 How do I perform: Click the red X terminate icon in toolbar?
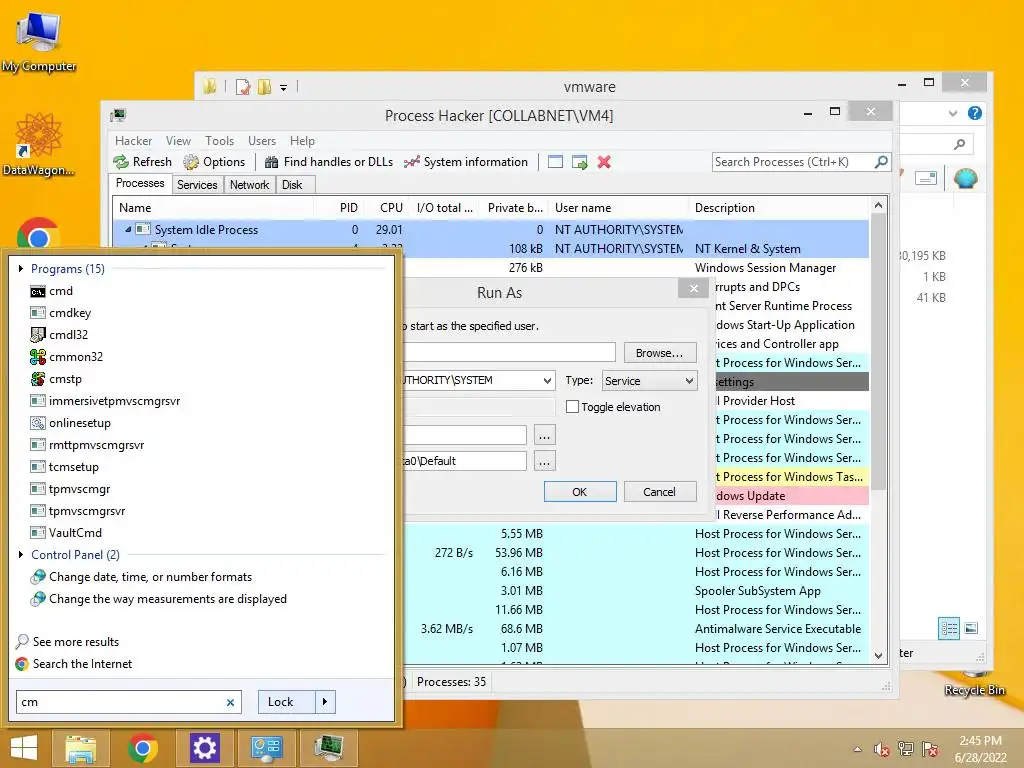[x=604, y=162]
